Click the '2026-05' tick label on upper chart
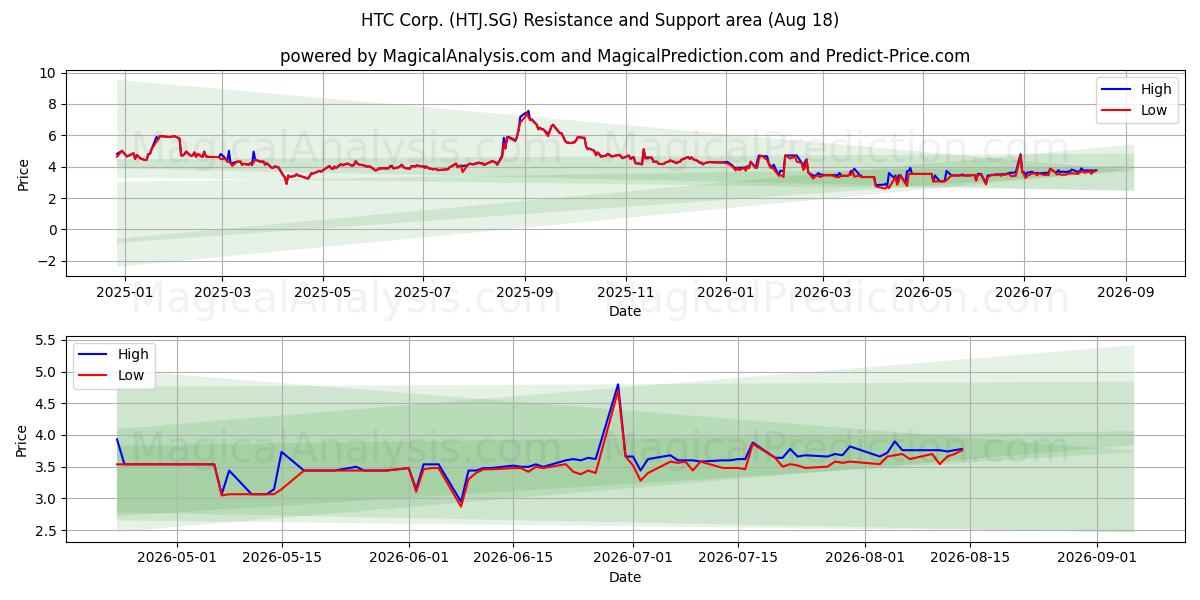1200x600 pixels. pyautogui.click(x=923, y=293)
